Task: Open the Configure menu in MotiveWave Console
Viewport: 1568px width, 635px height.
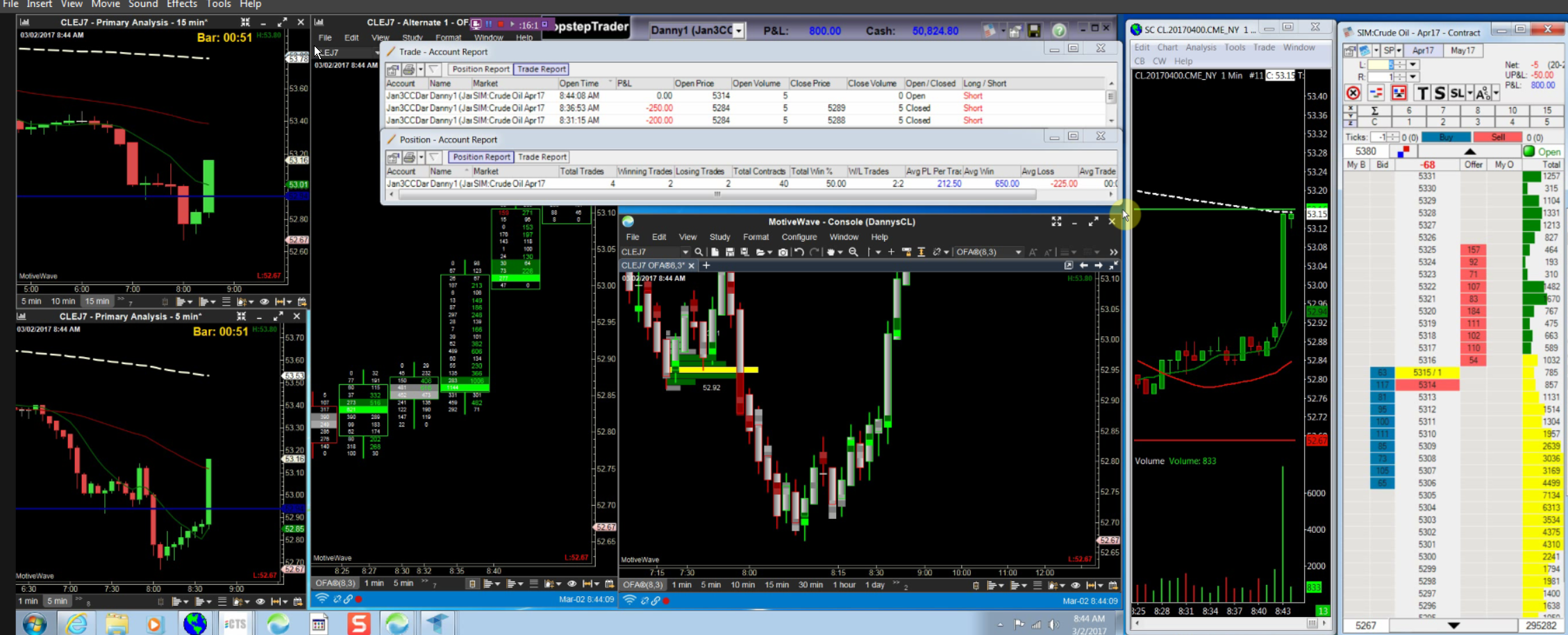Action: (x=799, y=237)
